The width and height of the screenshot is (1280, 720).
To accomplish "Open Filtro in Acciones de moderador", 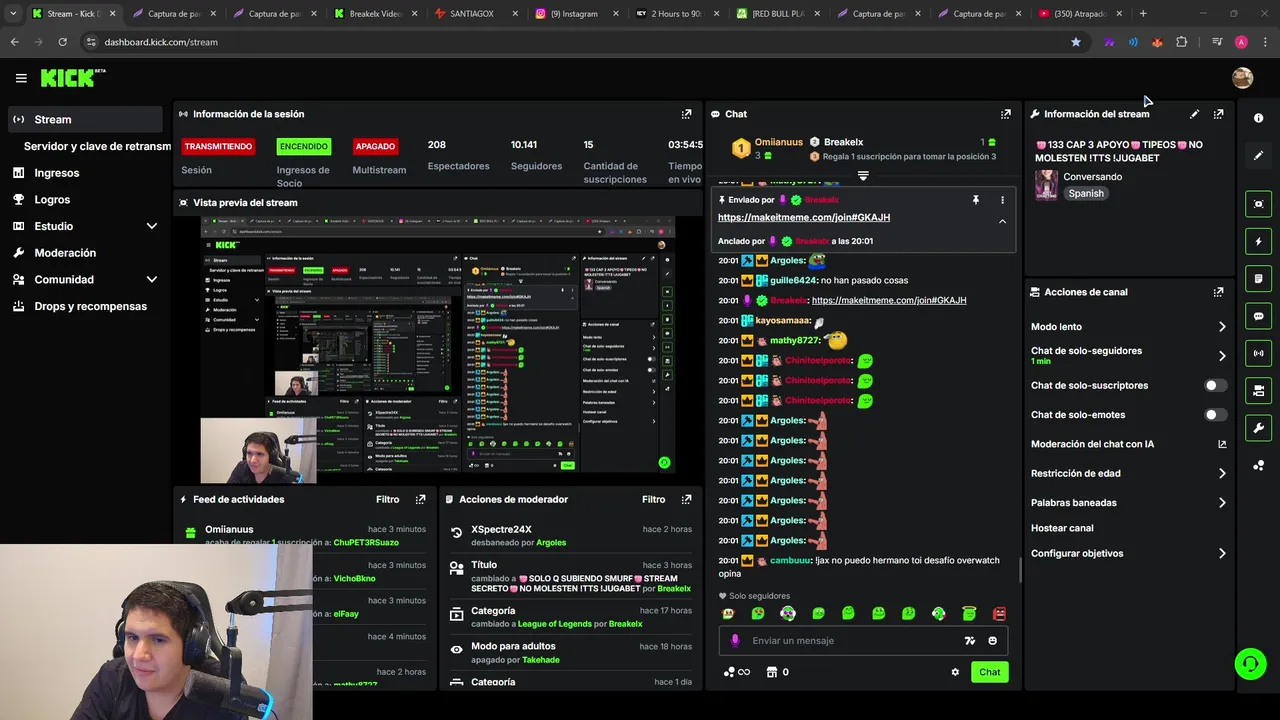I will [x=654, y=499].
